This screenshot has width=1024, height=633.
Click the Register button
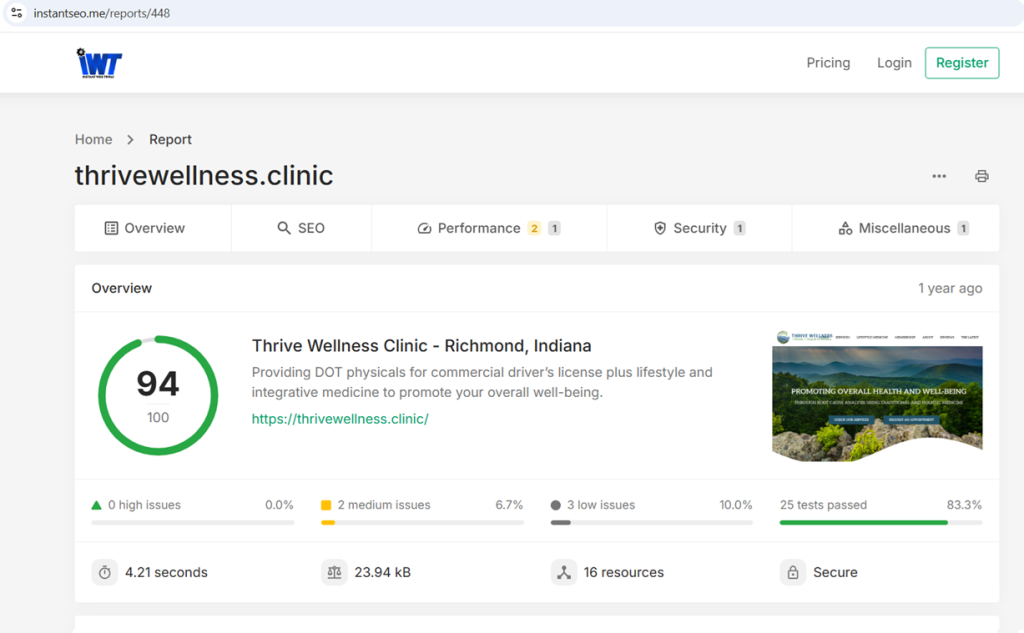click(962, 62)
